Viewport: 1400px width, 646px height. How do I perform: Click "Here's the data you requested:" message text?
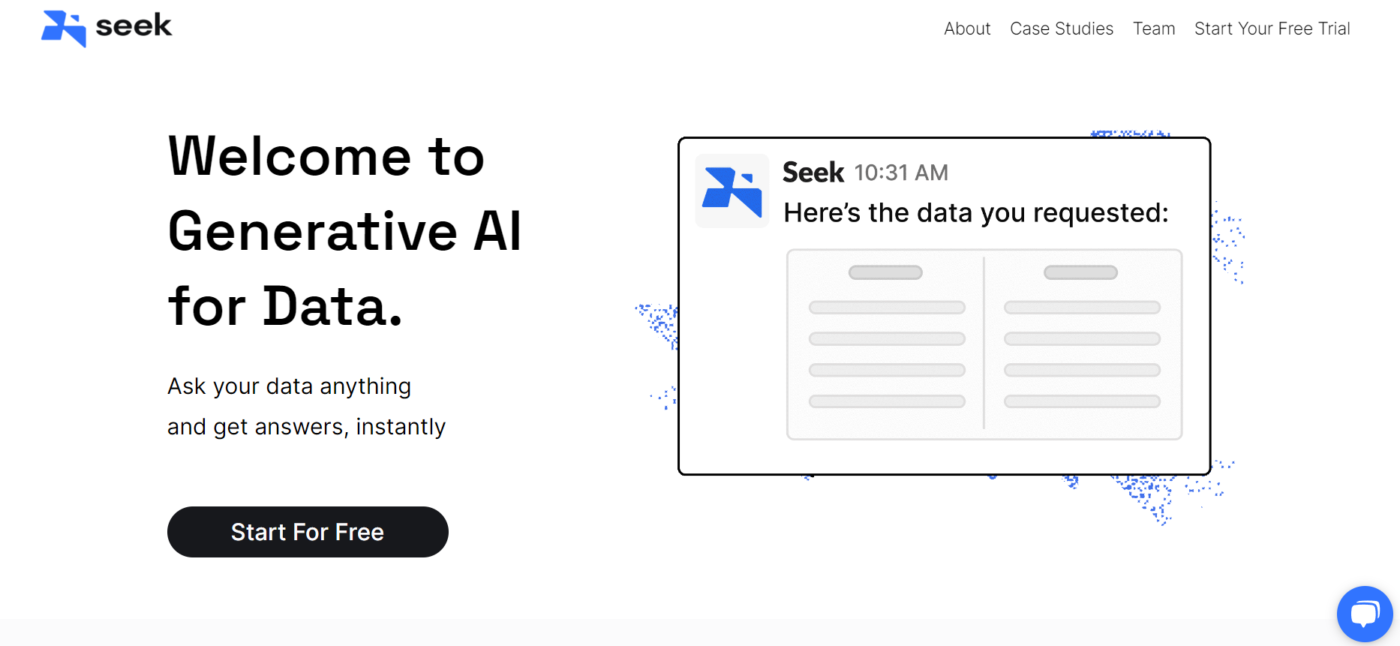tap(975, 213)
